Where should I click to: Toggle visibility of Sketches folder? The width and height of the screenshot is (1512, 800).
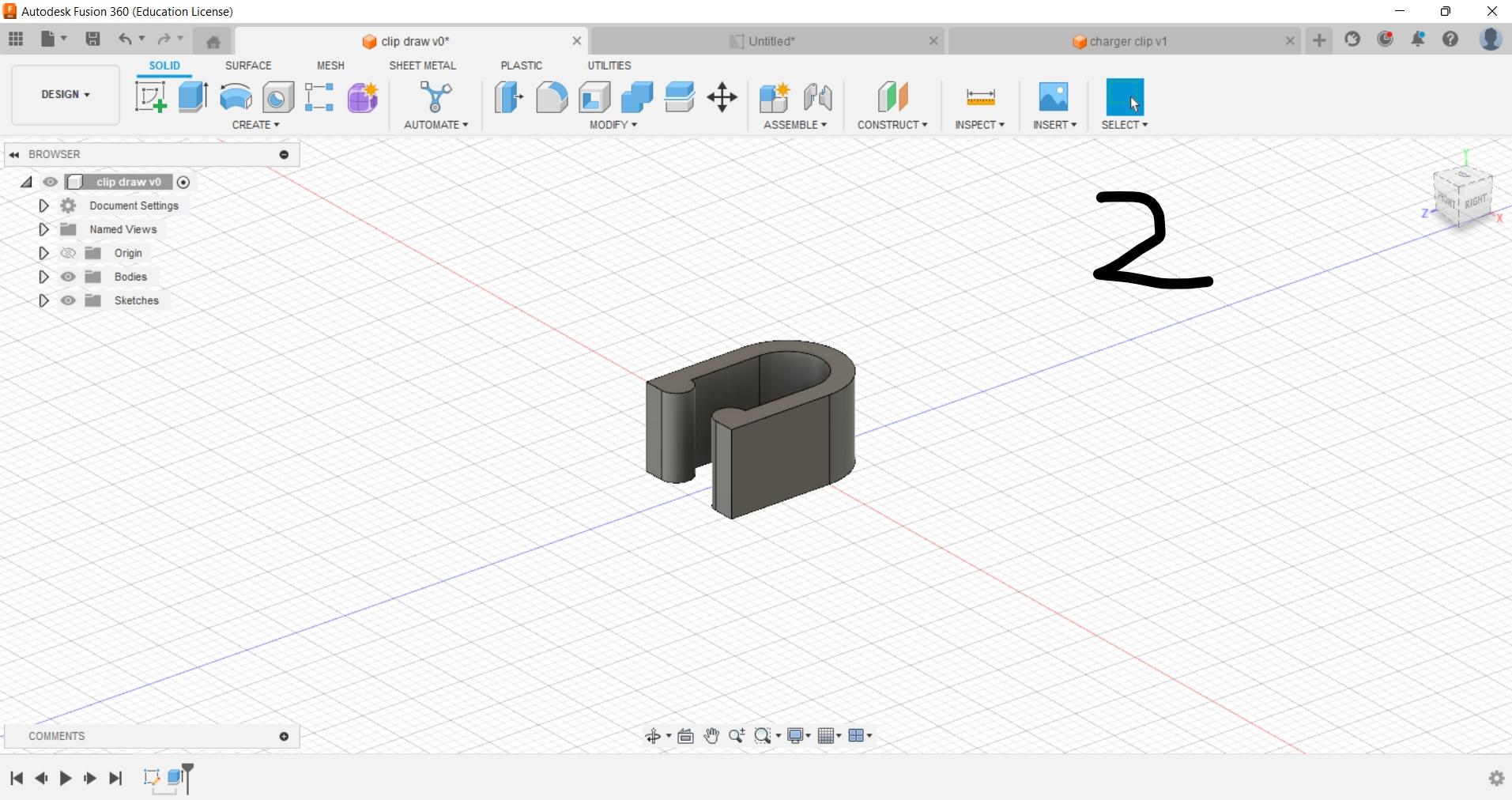pyautogui.click(x=68, y=300)
